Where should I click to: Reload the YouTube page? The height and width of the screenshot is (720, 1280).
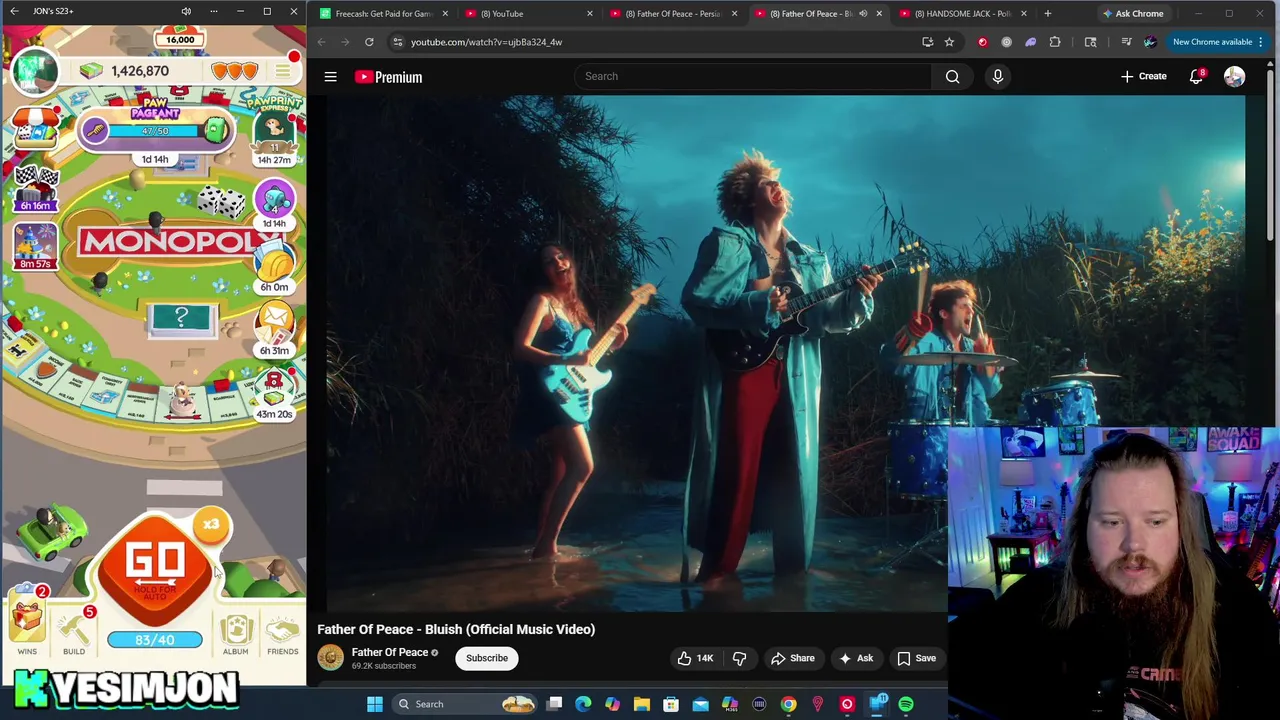369,42
